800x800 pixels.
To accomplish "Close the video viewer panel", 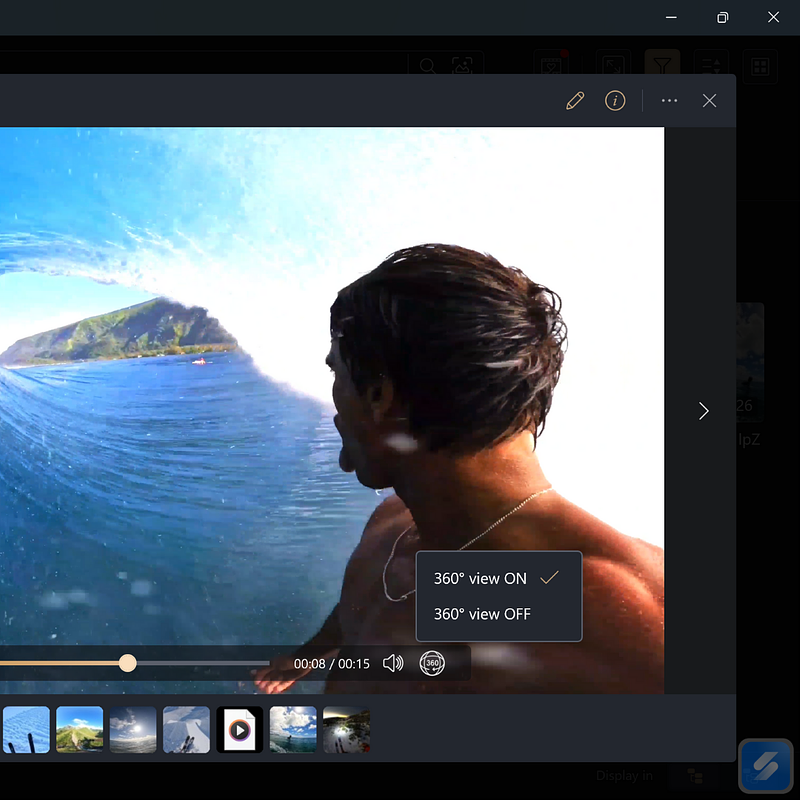I will (x=709, y=101).
